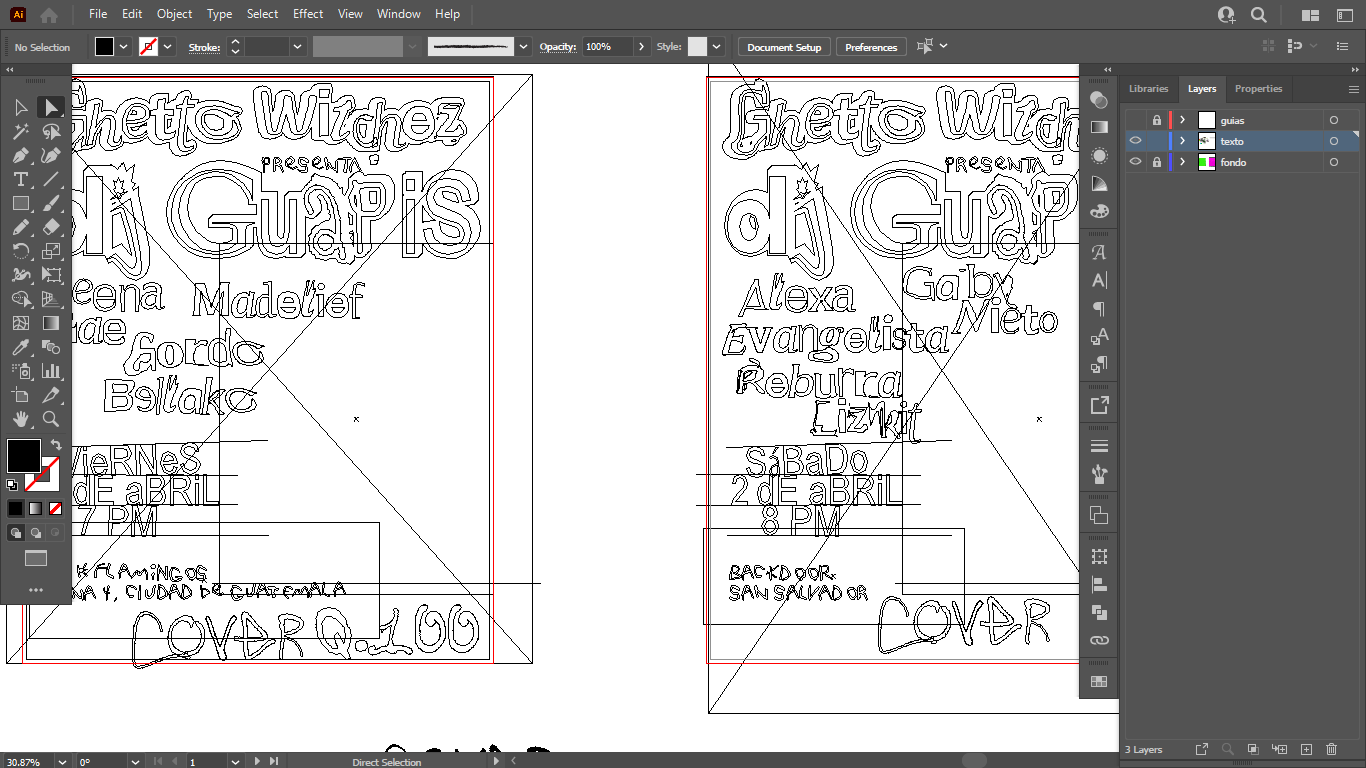Select the Scale tool
Viewport: 1366px width, 768px height.
[51, 251]
